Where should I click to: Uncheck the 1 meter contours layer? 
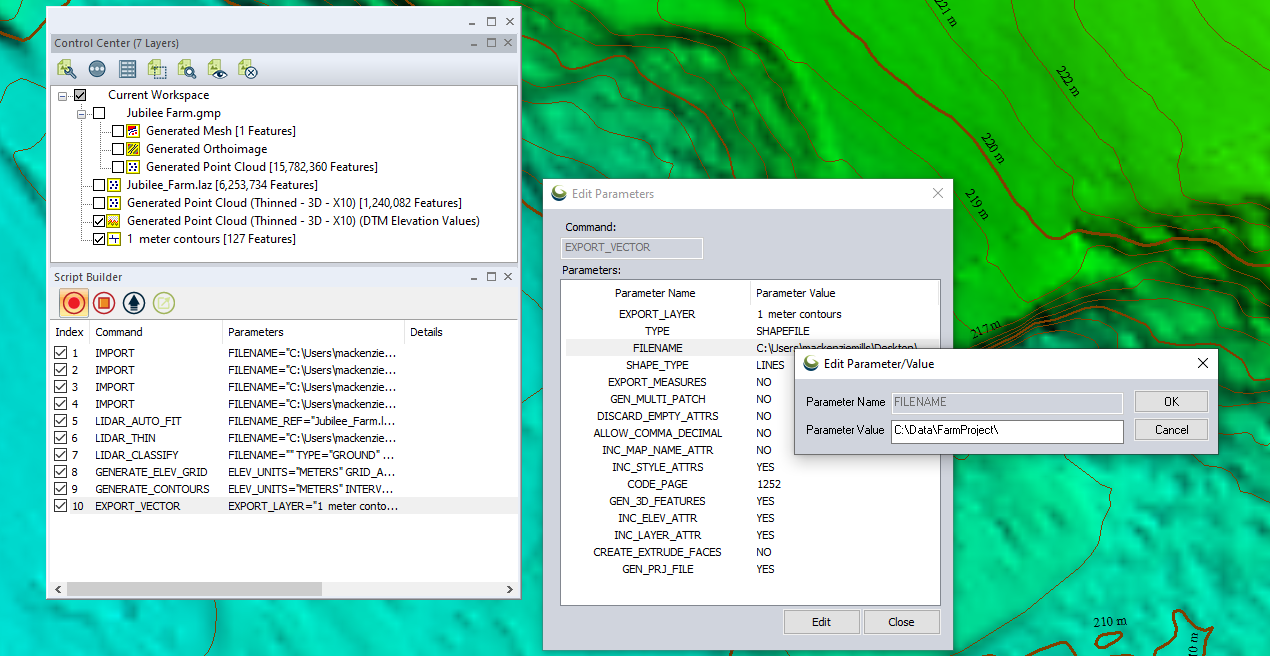point(99,239)
